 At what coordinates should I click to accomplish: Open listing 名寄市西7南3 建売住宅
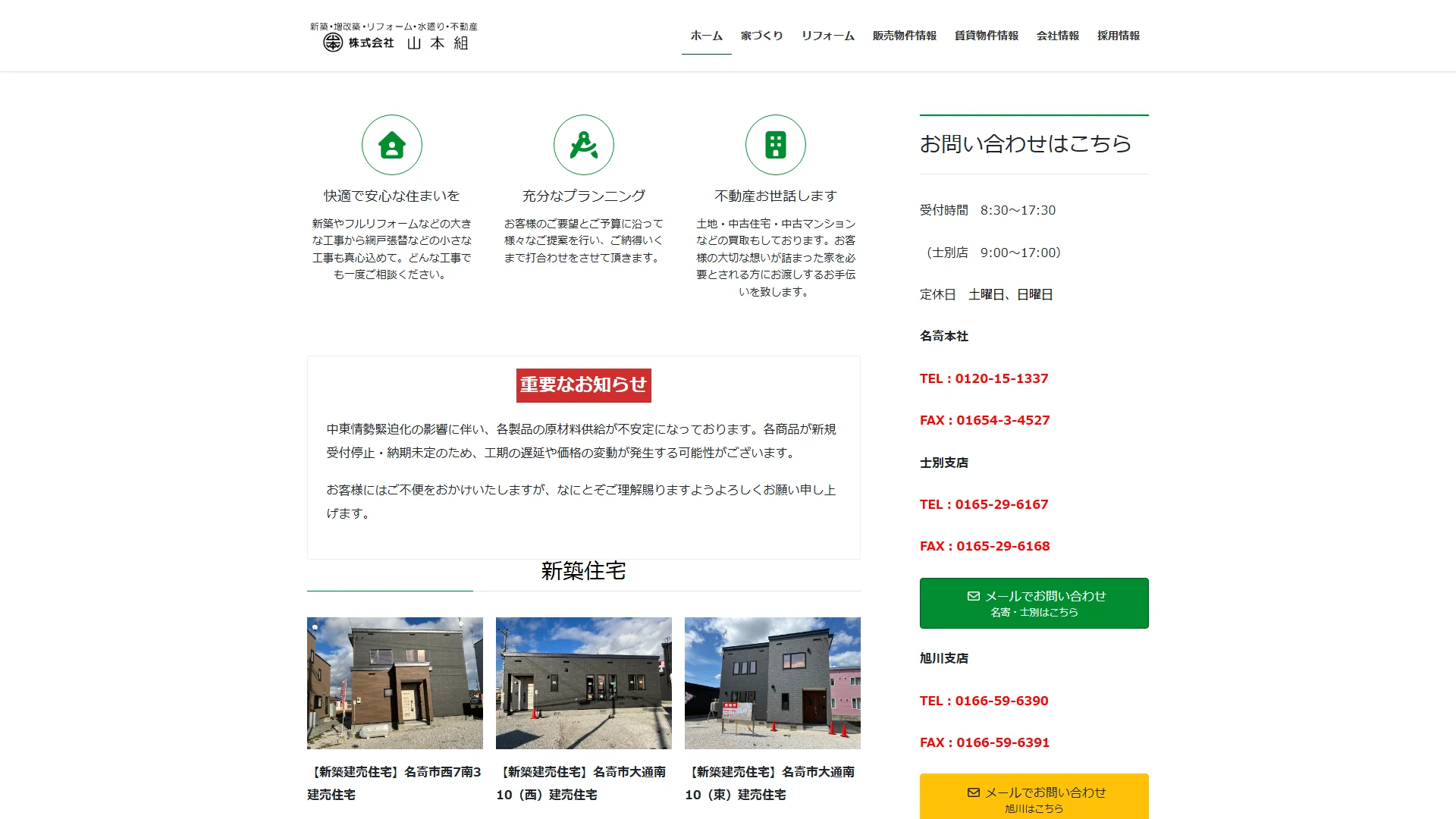coord(394,783)
